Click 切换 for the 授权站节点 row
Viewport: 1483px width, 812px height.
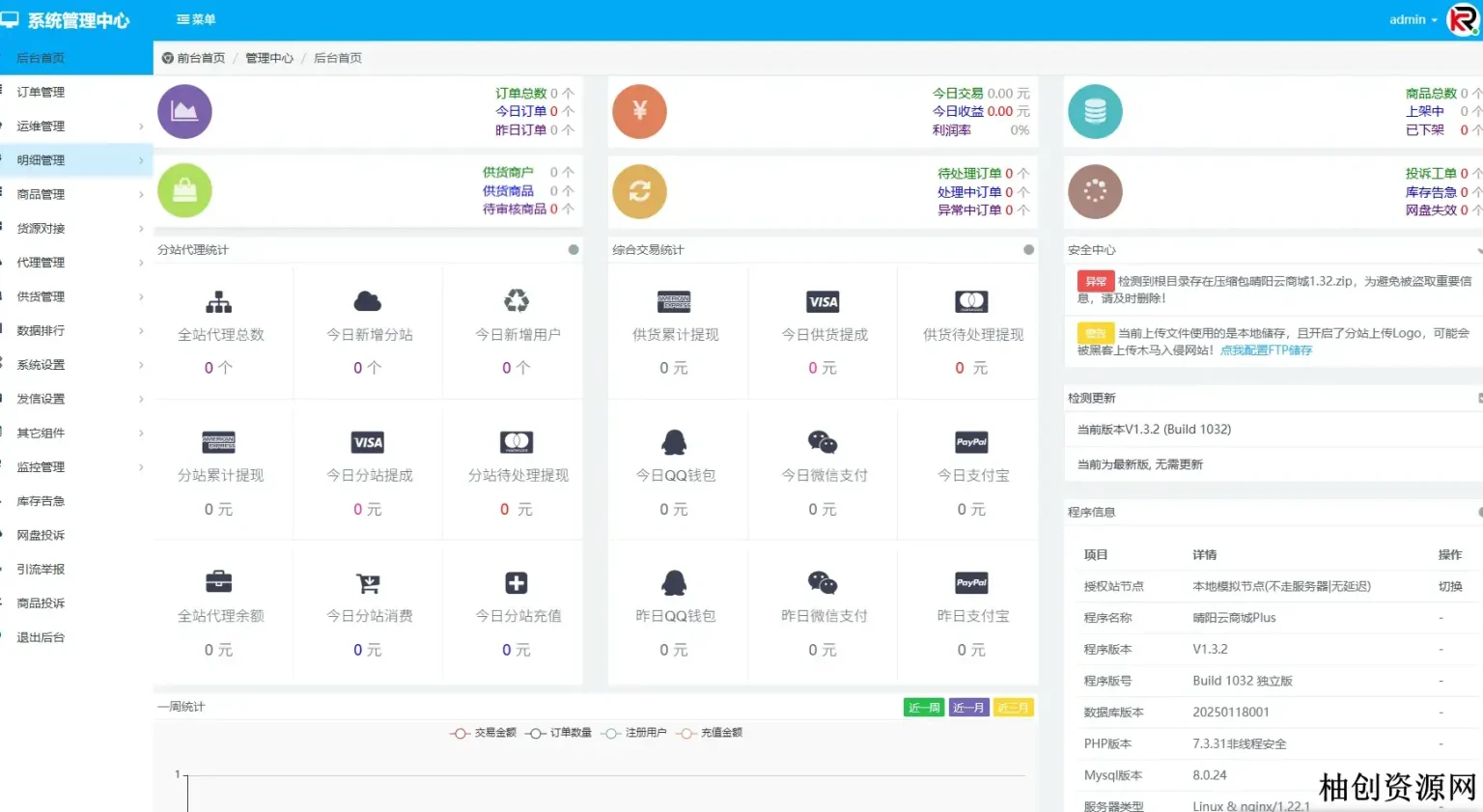click(1449, 586)
